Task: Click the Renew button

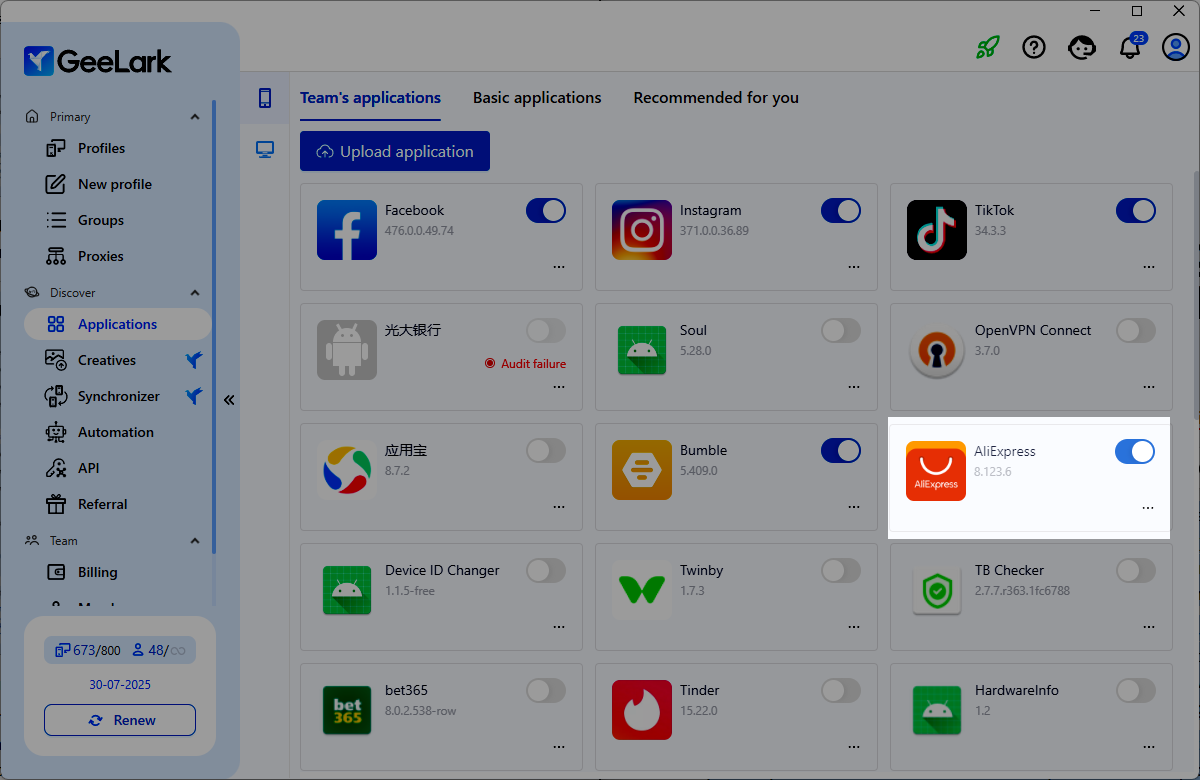Action: tap(120, 720)
